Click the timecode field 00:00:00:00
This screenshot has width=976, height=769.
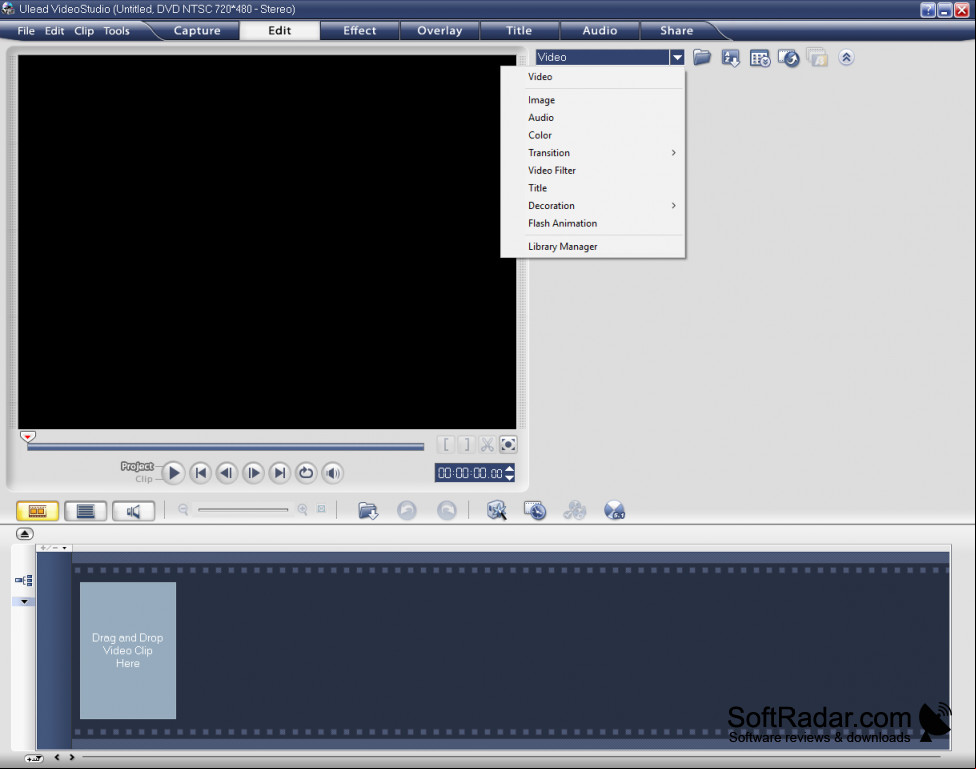(474, 473)
